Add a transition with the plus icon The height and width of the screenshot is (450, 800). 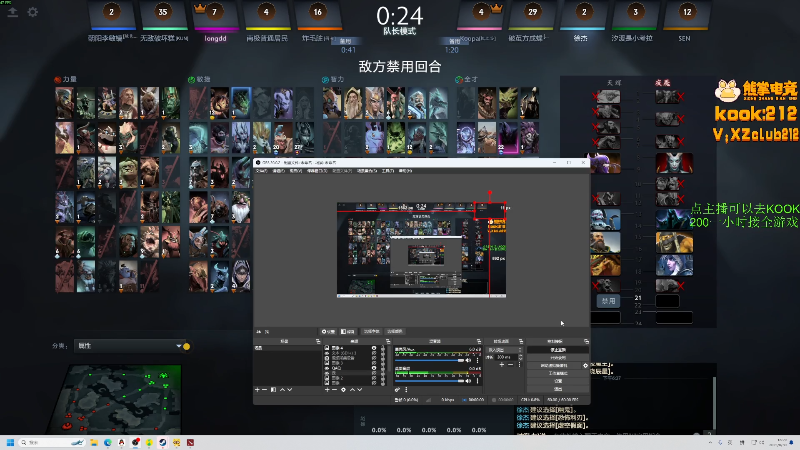point(502,365)
